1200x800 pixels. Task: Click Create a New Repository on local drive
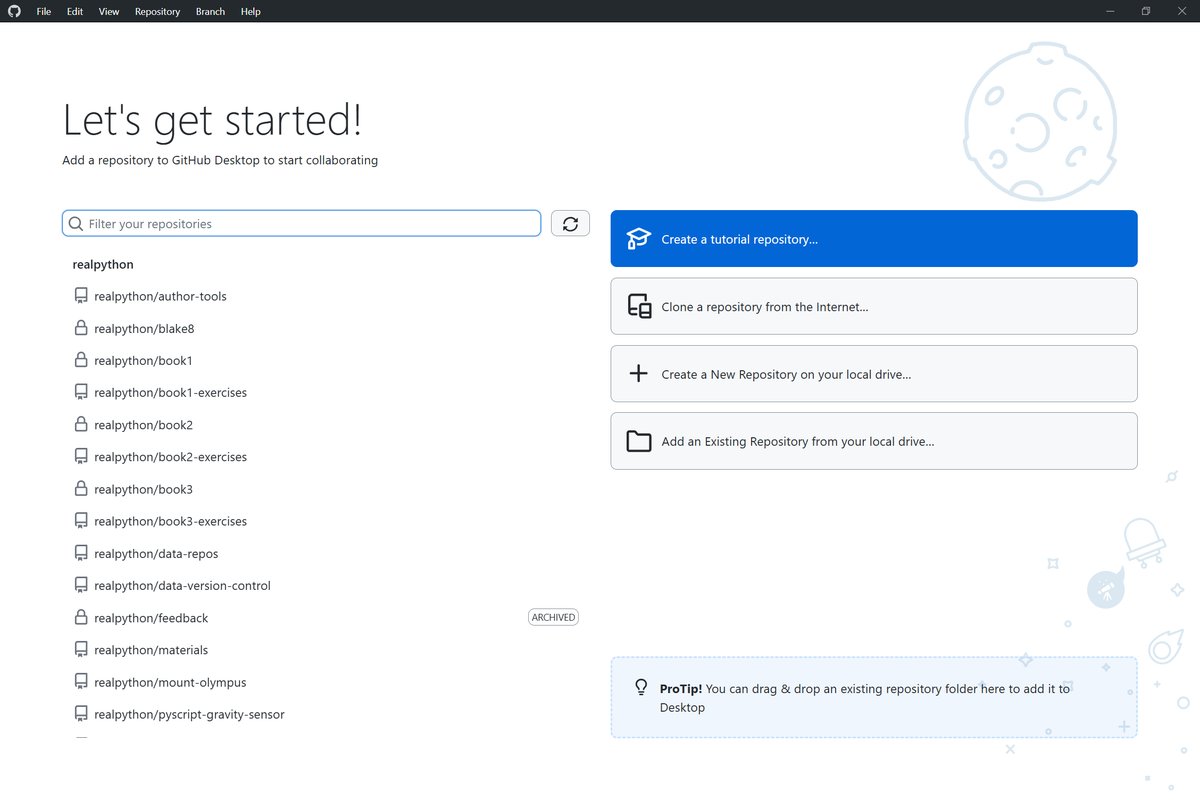click(874, 374)
